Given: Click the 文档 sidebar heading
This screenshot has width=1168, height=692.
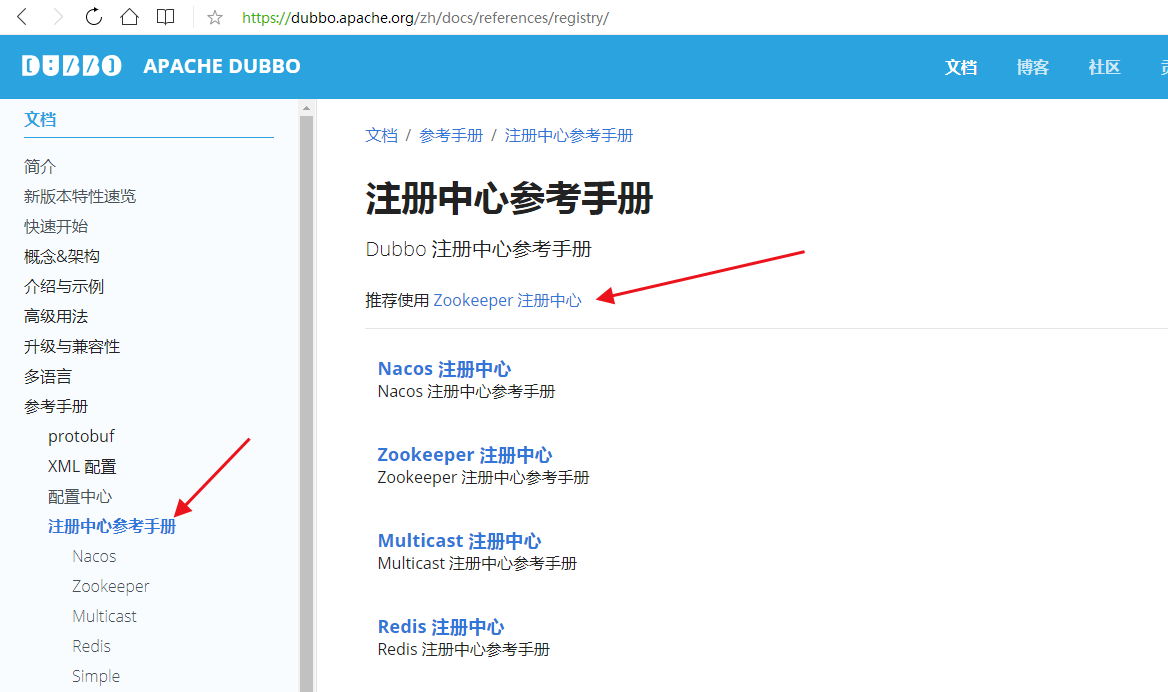Looking at the screenshot, I should [40, 119].
